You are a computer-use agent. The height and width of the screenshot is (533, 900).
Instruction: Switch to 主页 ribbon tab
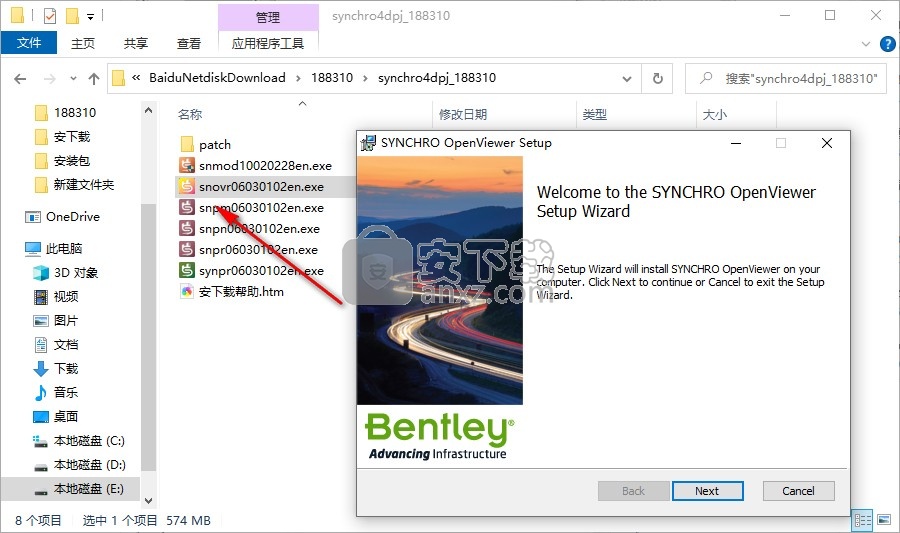(83, 43)
